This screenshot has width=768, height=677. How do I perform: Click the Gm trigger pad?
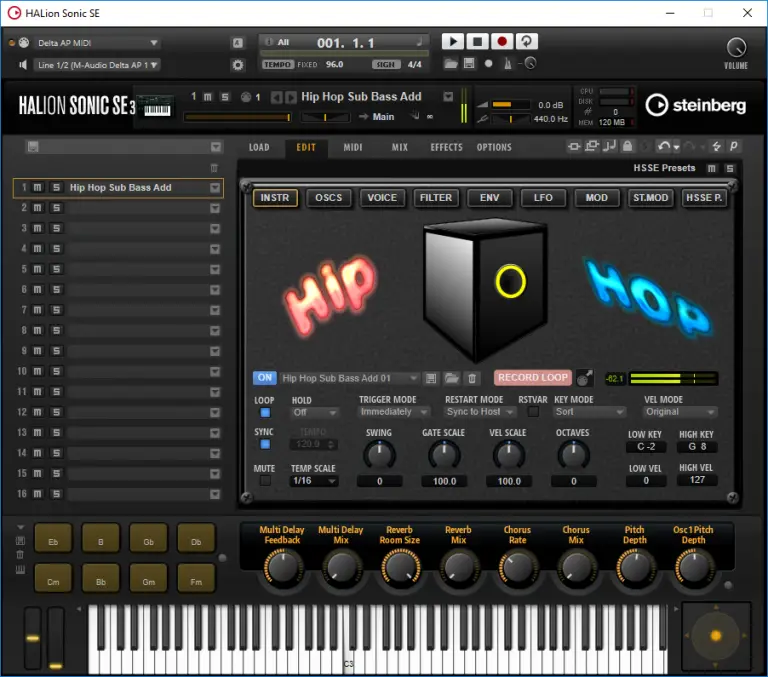click(x=148, y=578)
